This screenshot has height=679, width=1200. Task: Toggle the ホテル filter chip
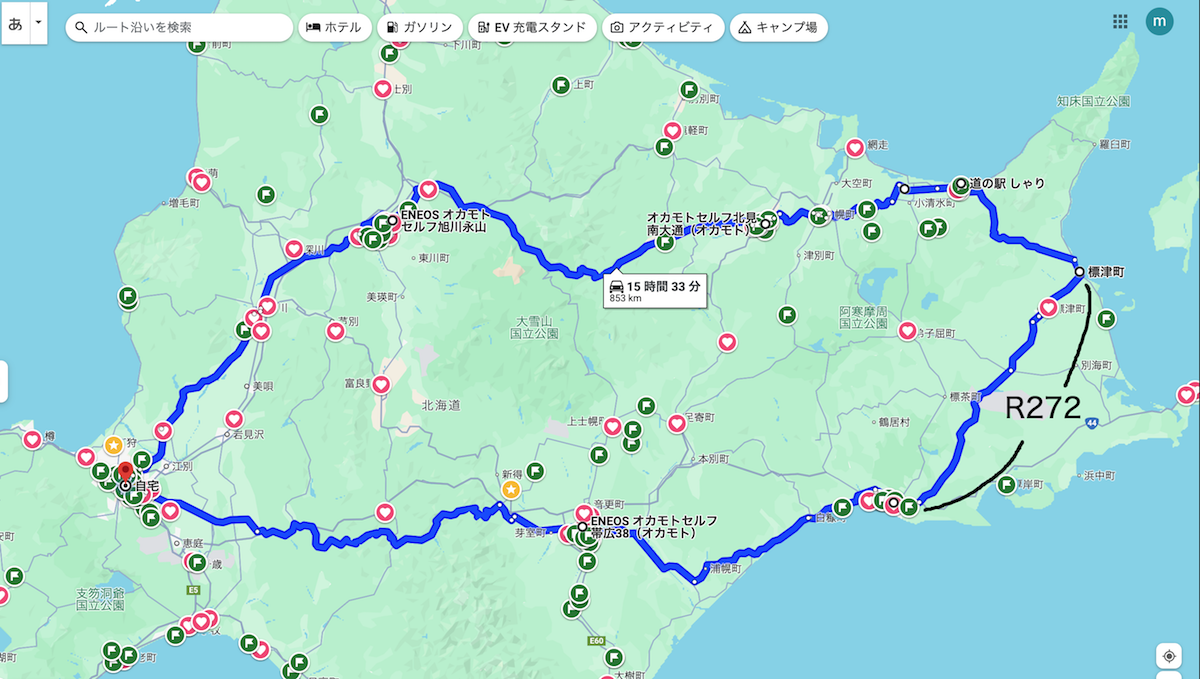point(335,28)
